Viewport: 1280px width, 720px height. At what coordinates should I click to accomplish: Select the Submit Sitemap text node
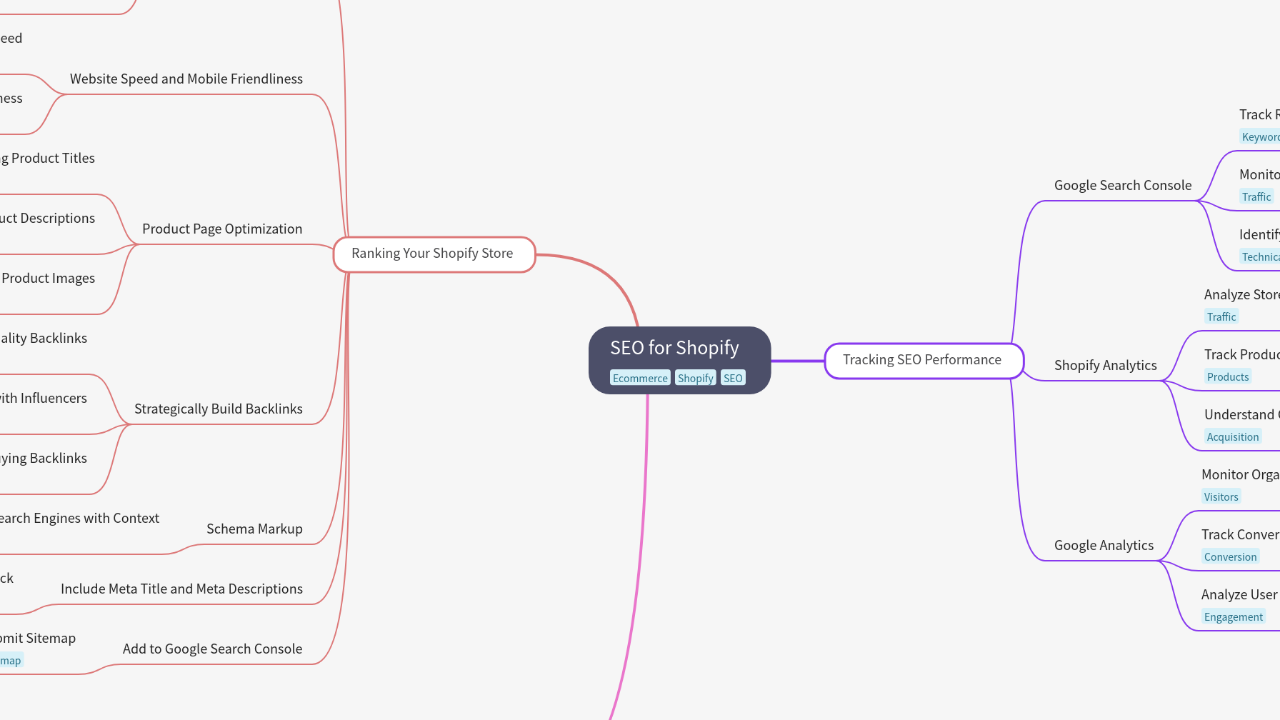(38, 638)
